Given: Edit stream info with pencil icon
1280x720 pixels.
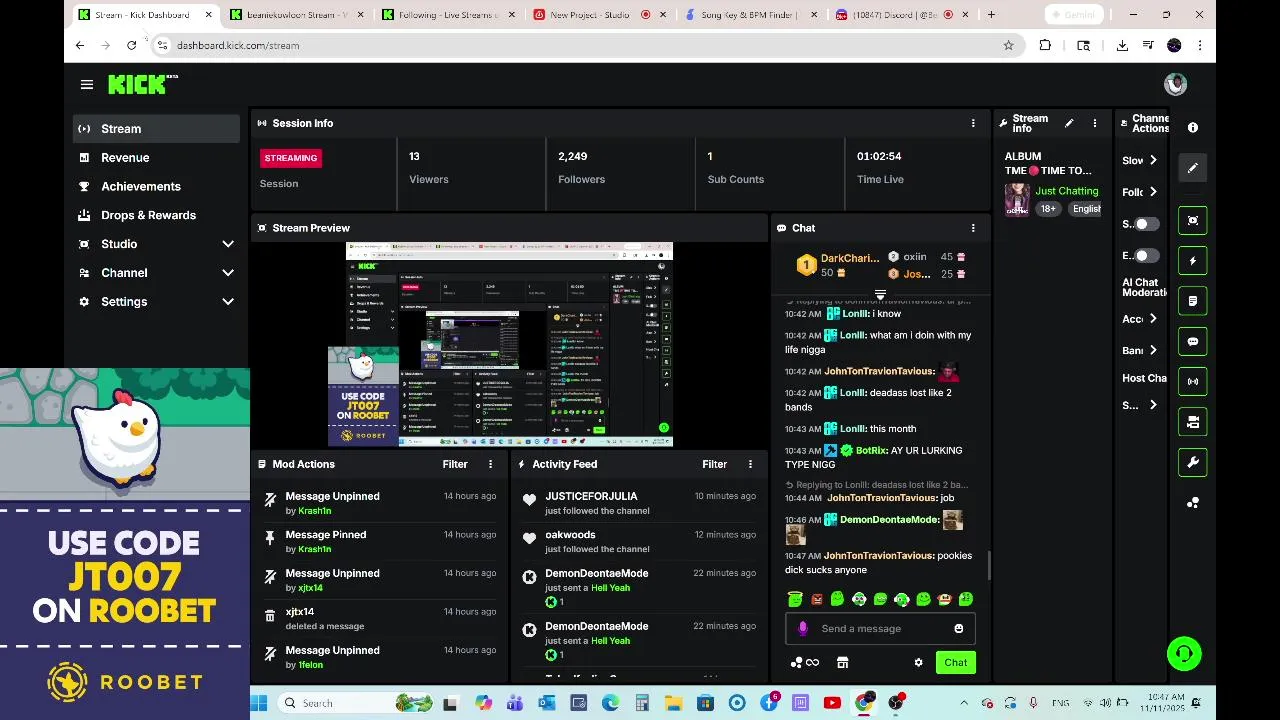Looking at the screenshot, I should (x=1069, y=123).
